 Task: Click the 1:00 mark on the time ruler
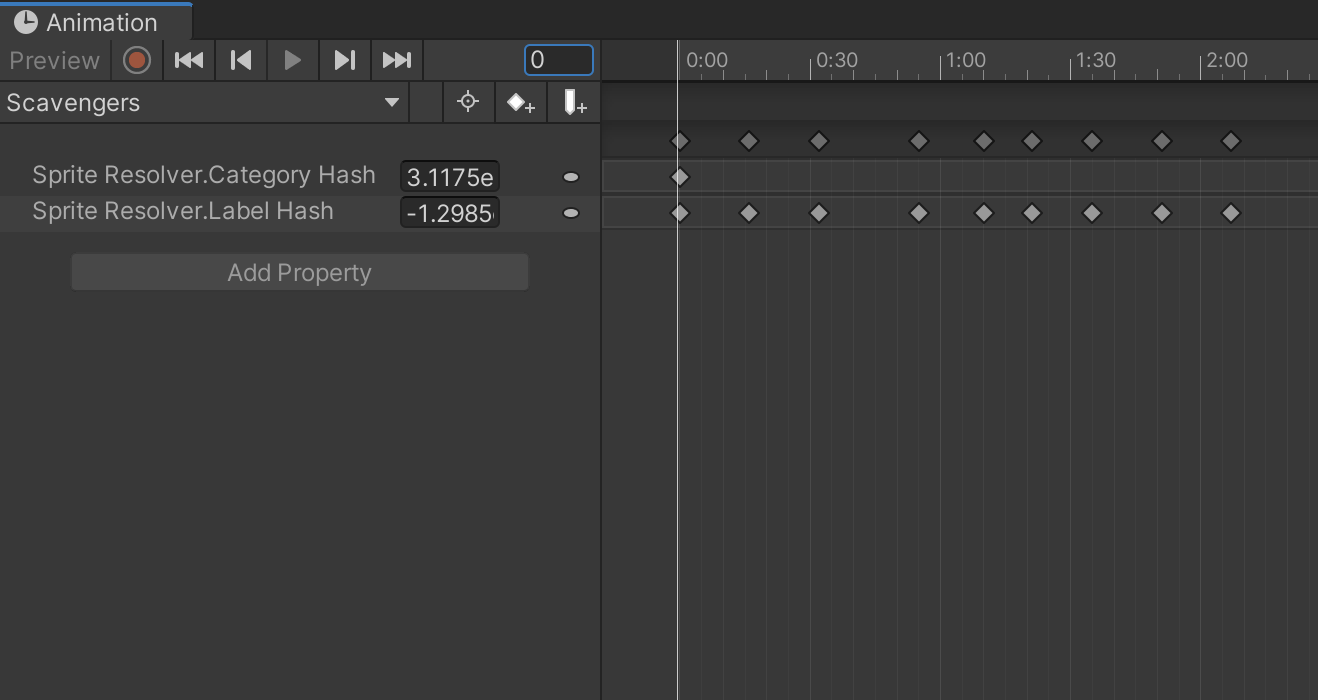965,60
